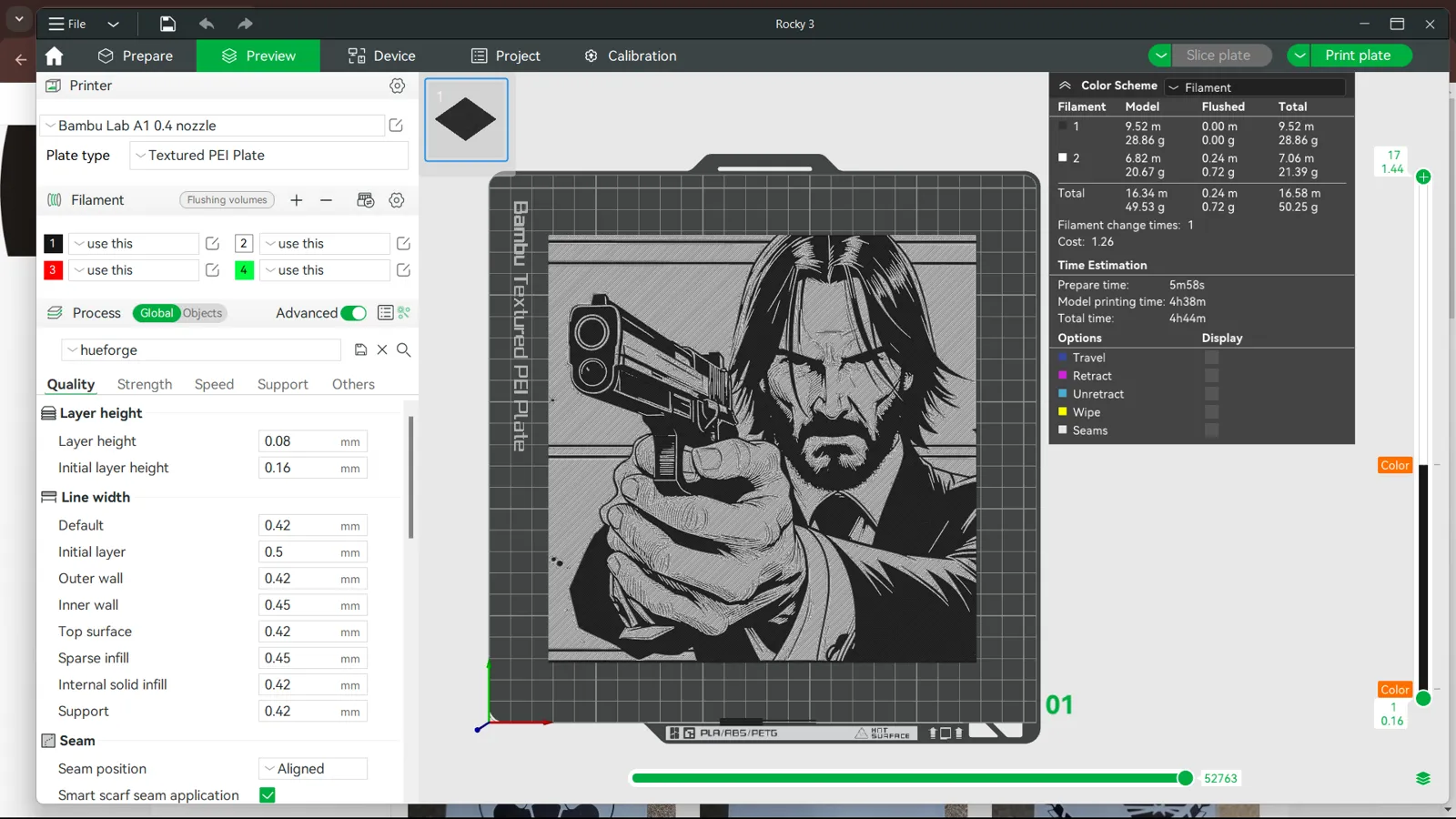Search process settings magnifier icon
Image resolution: width=1456 pixels, height=819 pixels.
tap(404, 350)
